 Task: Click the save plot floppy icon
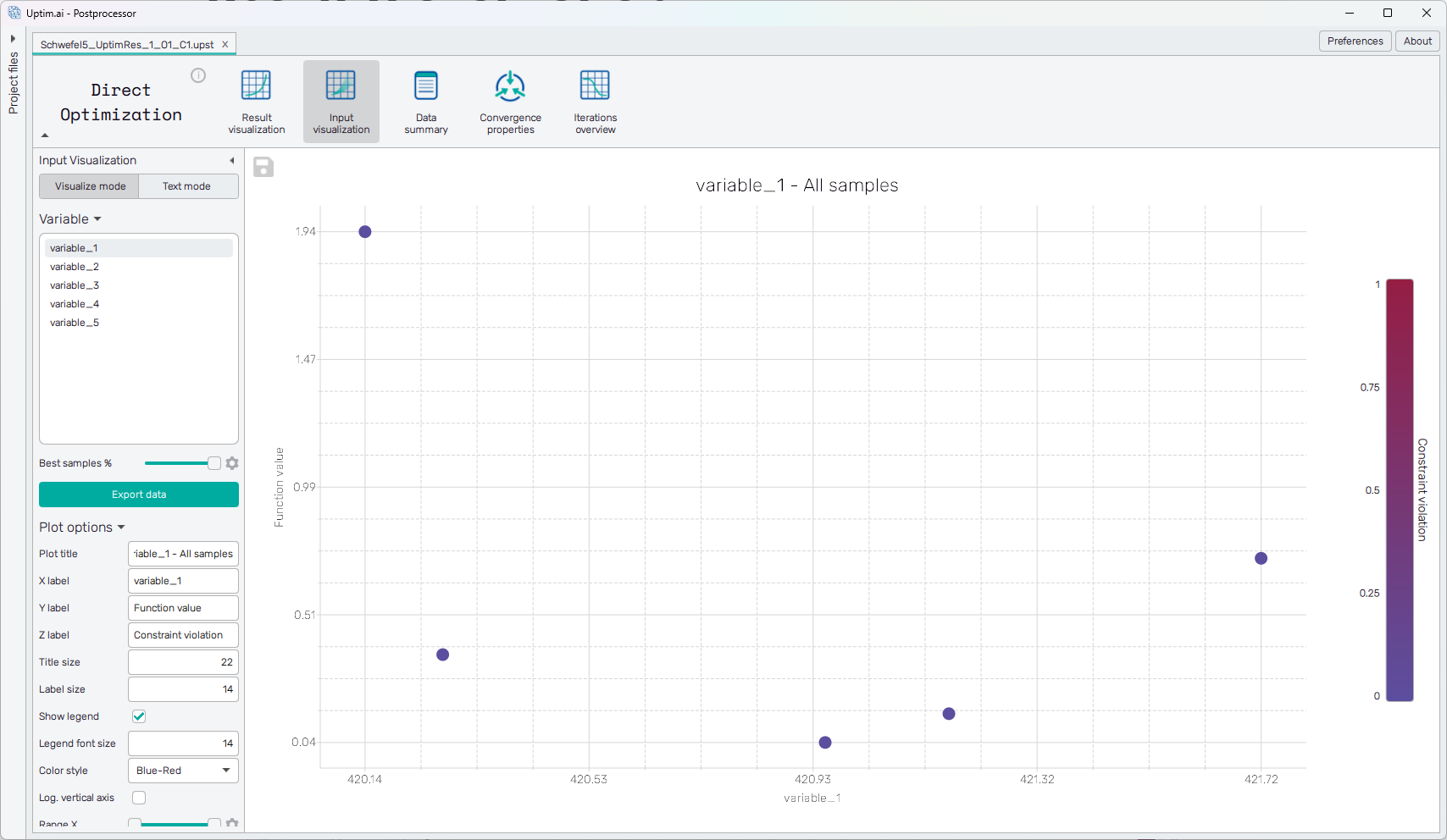click(x=263, y=167)
